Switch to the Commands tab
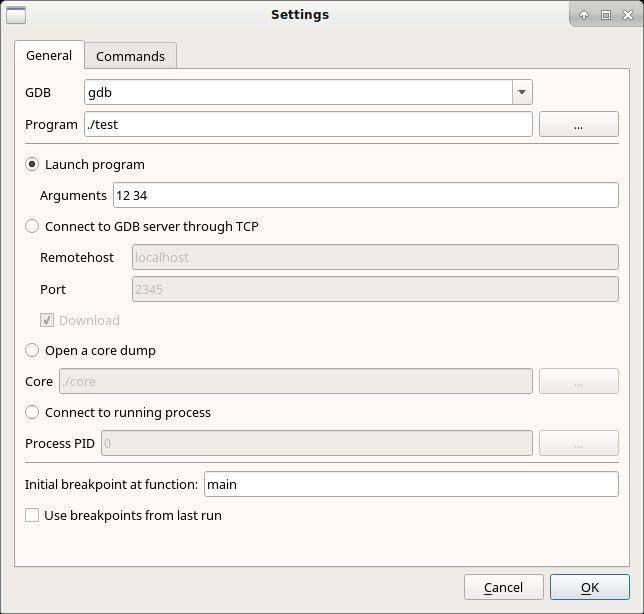Screen dimensions: 644x614 pos(130,56)
